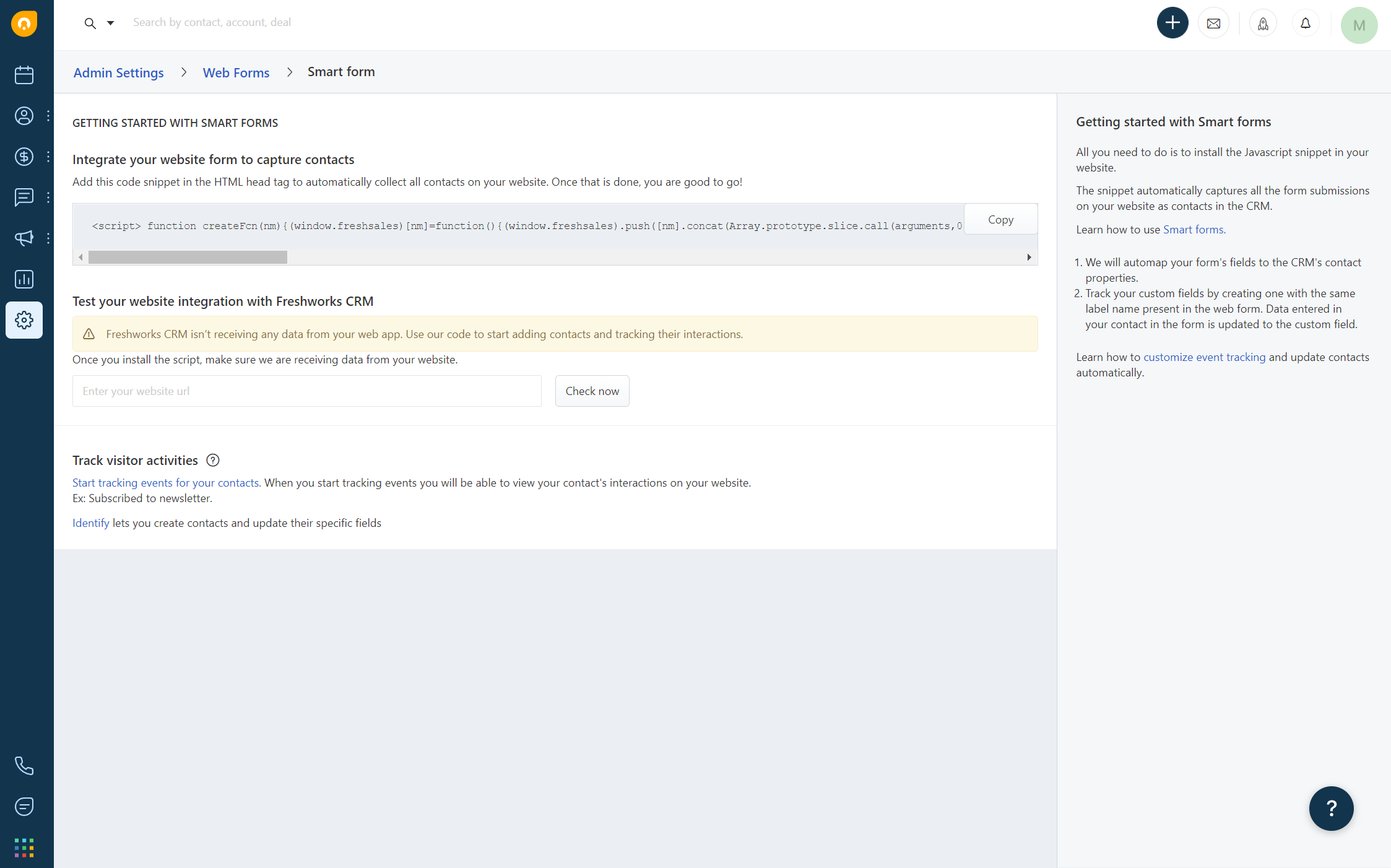Image resolution: width=1391 pixels, height=868 pixels.
Task: Open the Conversations chat icon
Action: pos(24,197)
